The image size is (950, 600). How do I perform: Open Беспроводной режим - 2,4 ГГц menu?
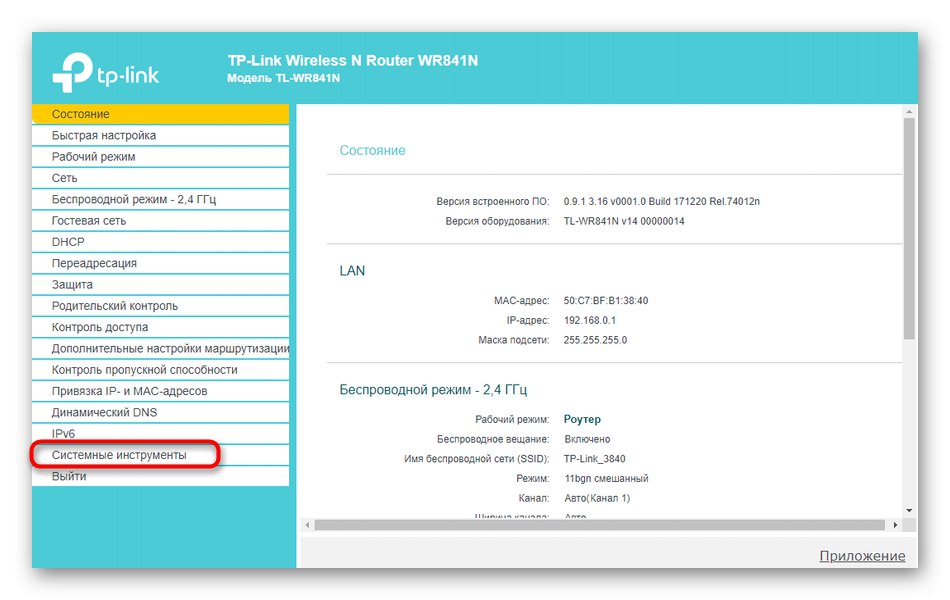(161, 199)
